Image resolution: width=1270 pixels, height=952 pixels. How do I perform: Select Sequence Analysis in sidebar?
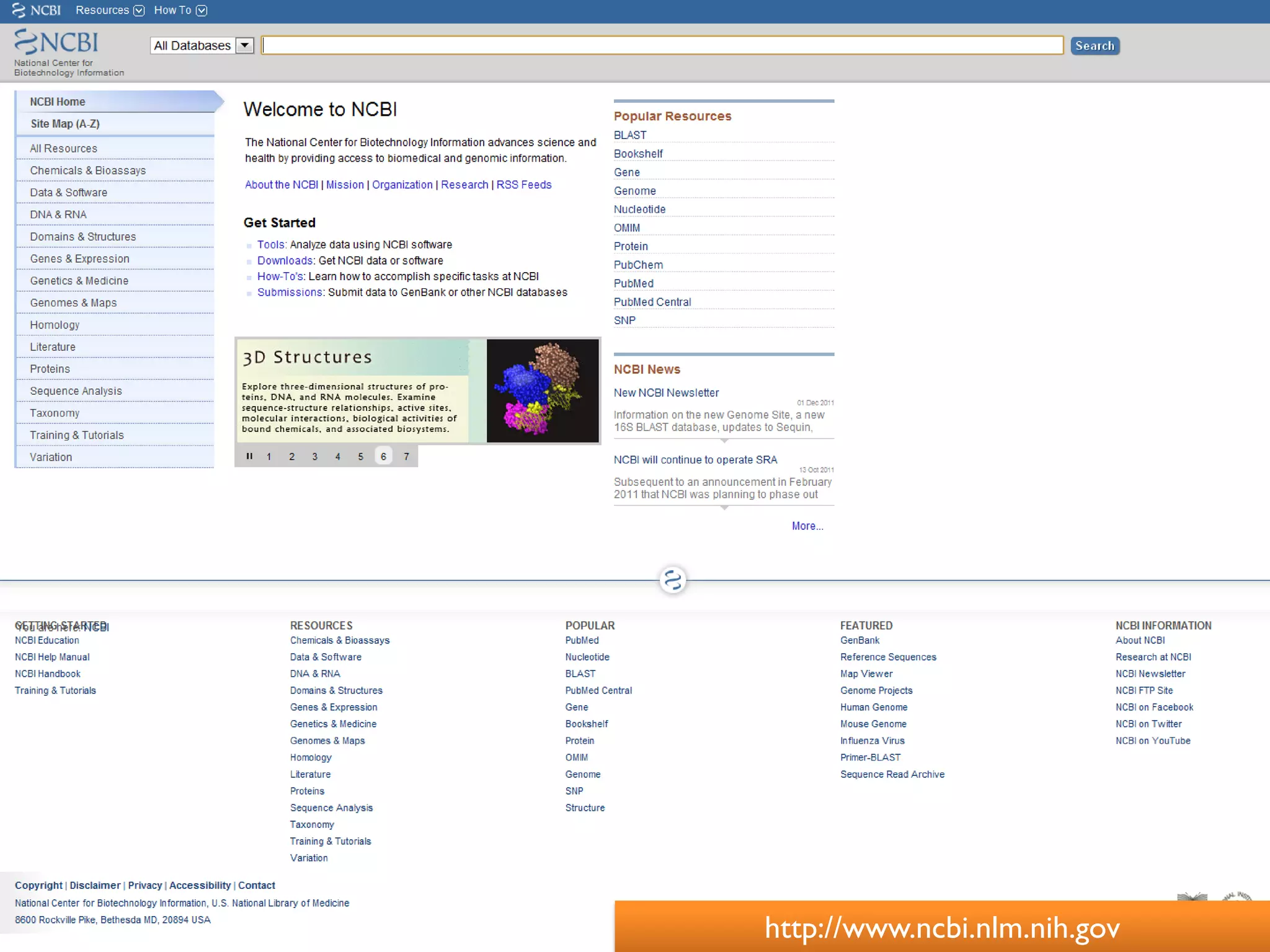click(115, 391)
